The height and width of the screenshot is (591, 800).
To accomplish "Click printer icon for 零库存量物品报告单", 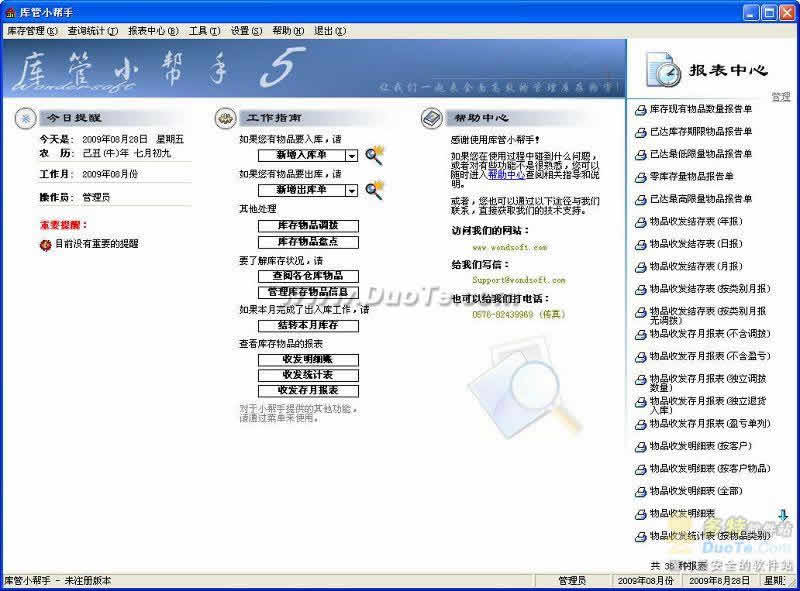I will point(640,177).
